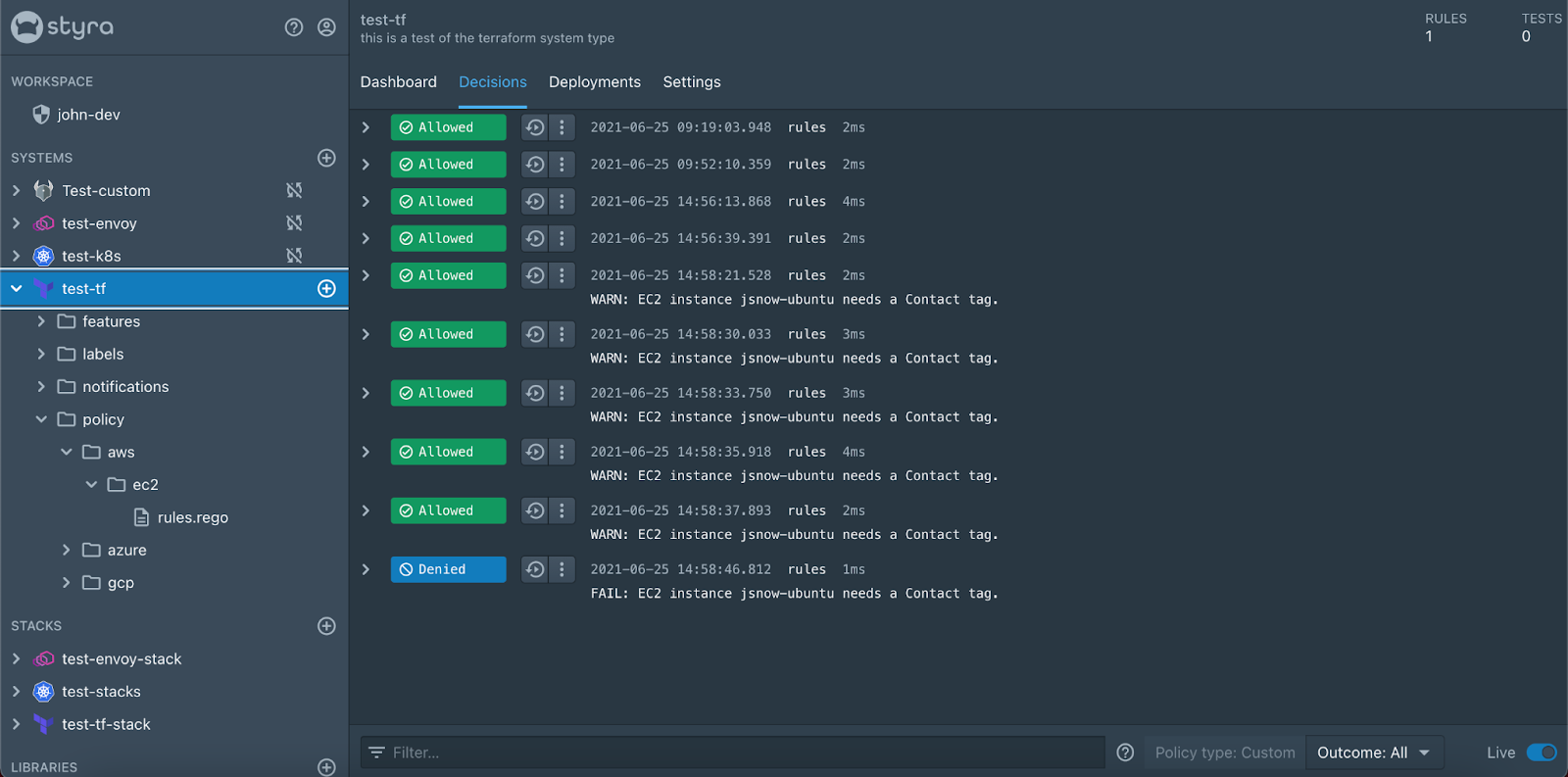Add a new library with Libraries plus icon
The image size is (1568, 777).
click(x=327, y=767)
